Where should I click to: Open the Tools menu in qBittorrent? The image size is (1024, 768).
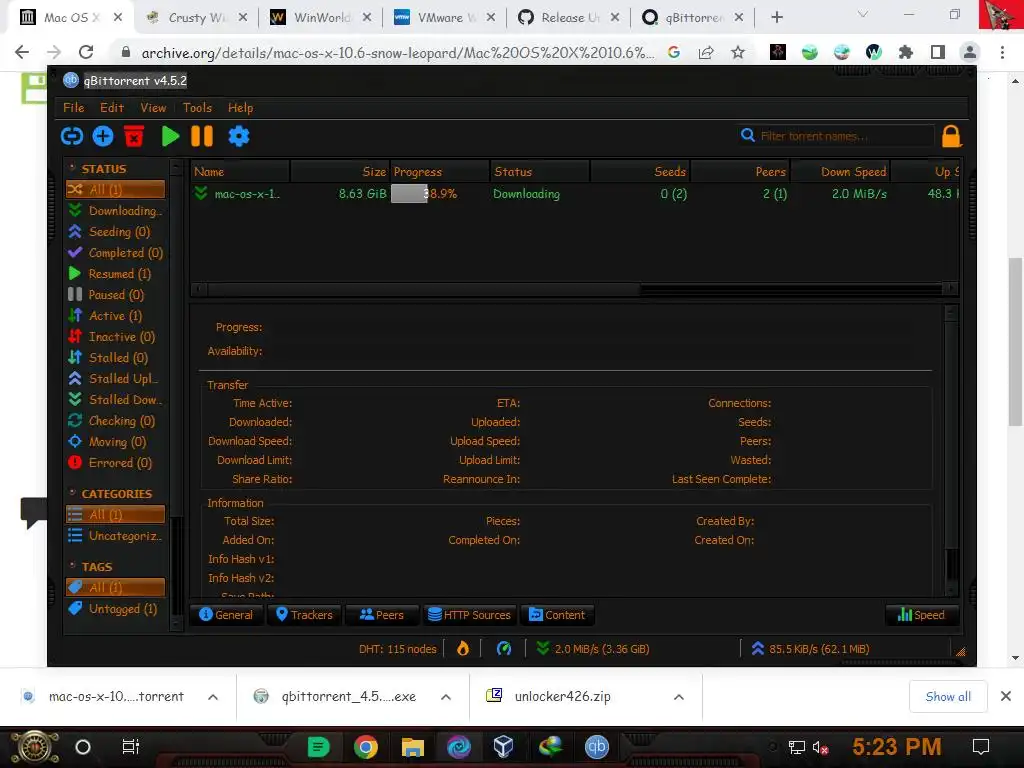click(197, 108)
